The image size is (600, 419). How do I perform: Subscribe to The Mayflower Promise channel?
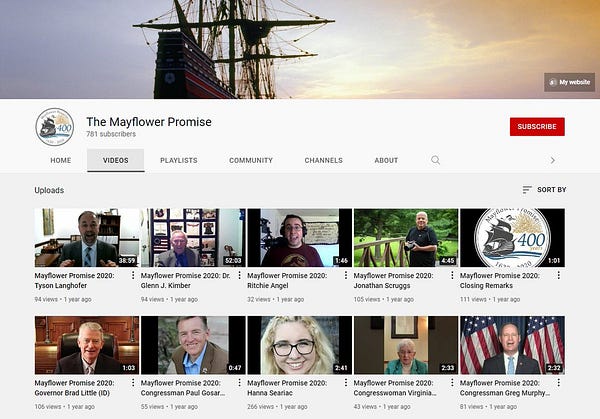[537, 127]
